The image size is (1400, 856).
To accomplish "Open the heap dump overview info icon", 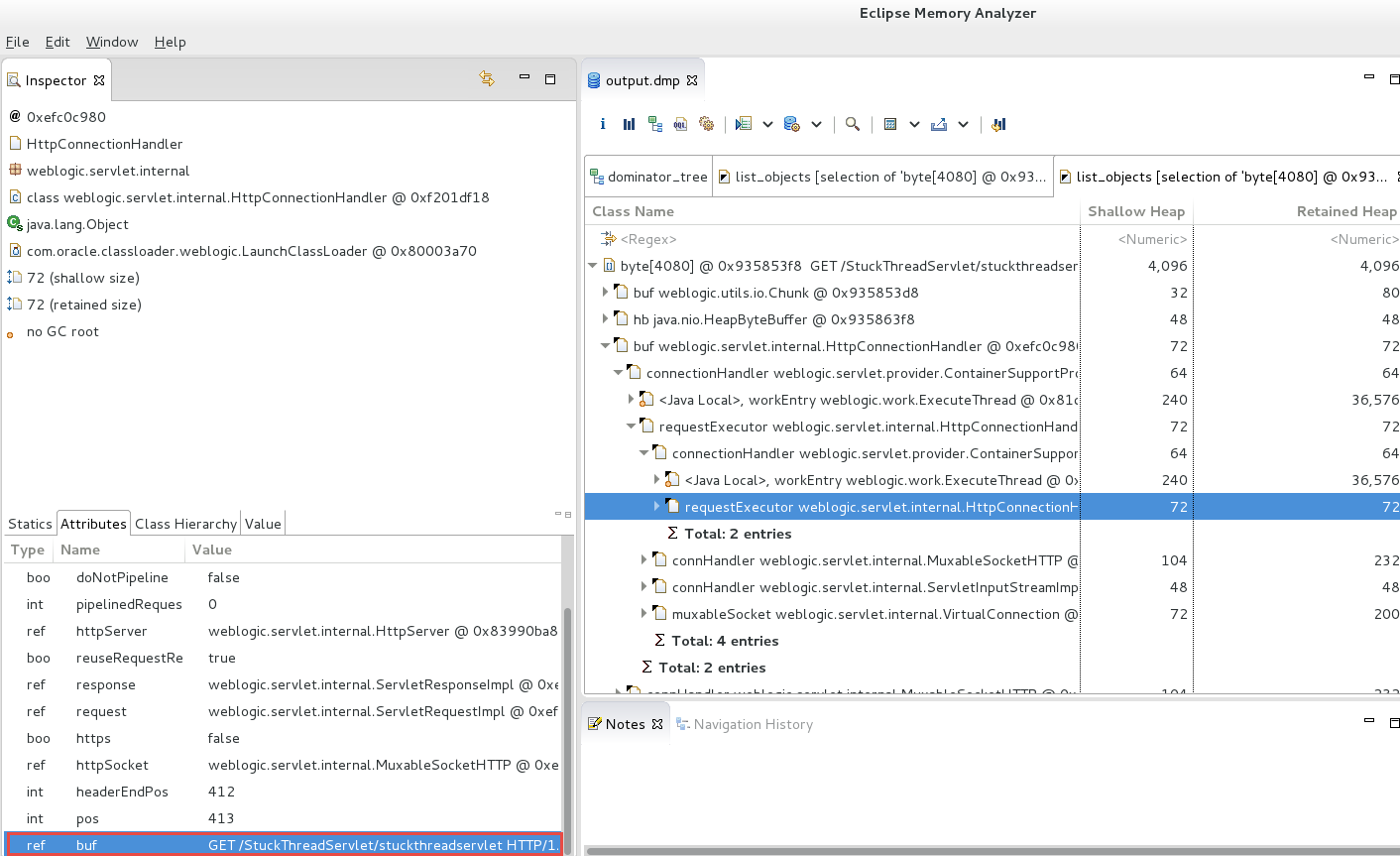I will [602, 123].
